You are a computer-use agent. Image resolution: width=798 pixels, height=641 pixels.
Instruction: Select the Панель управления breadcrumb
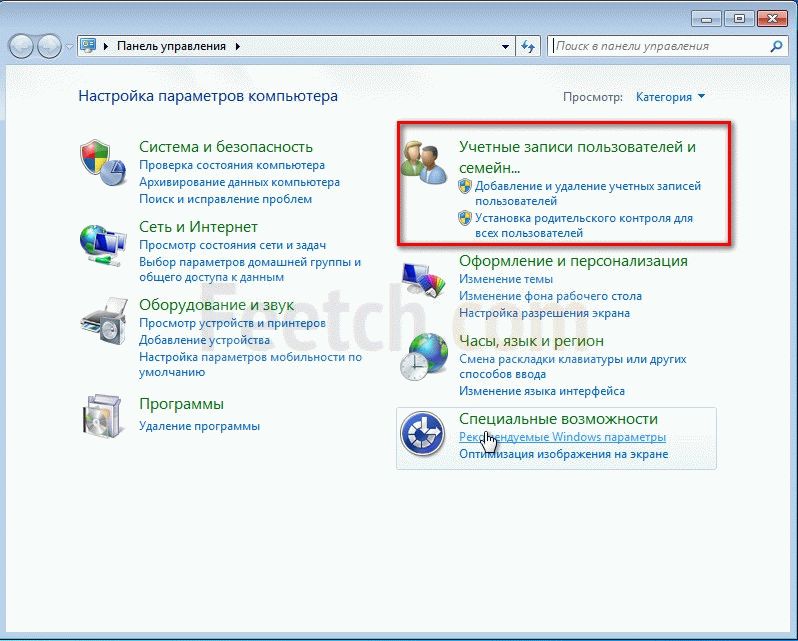[x=171, y=46]
